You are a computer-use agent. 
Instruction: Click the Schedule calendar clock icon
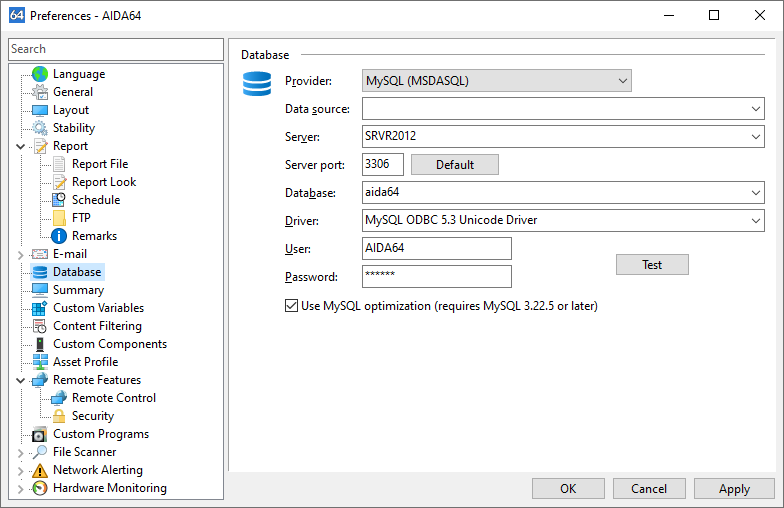pos(58,200)
